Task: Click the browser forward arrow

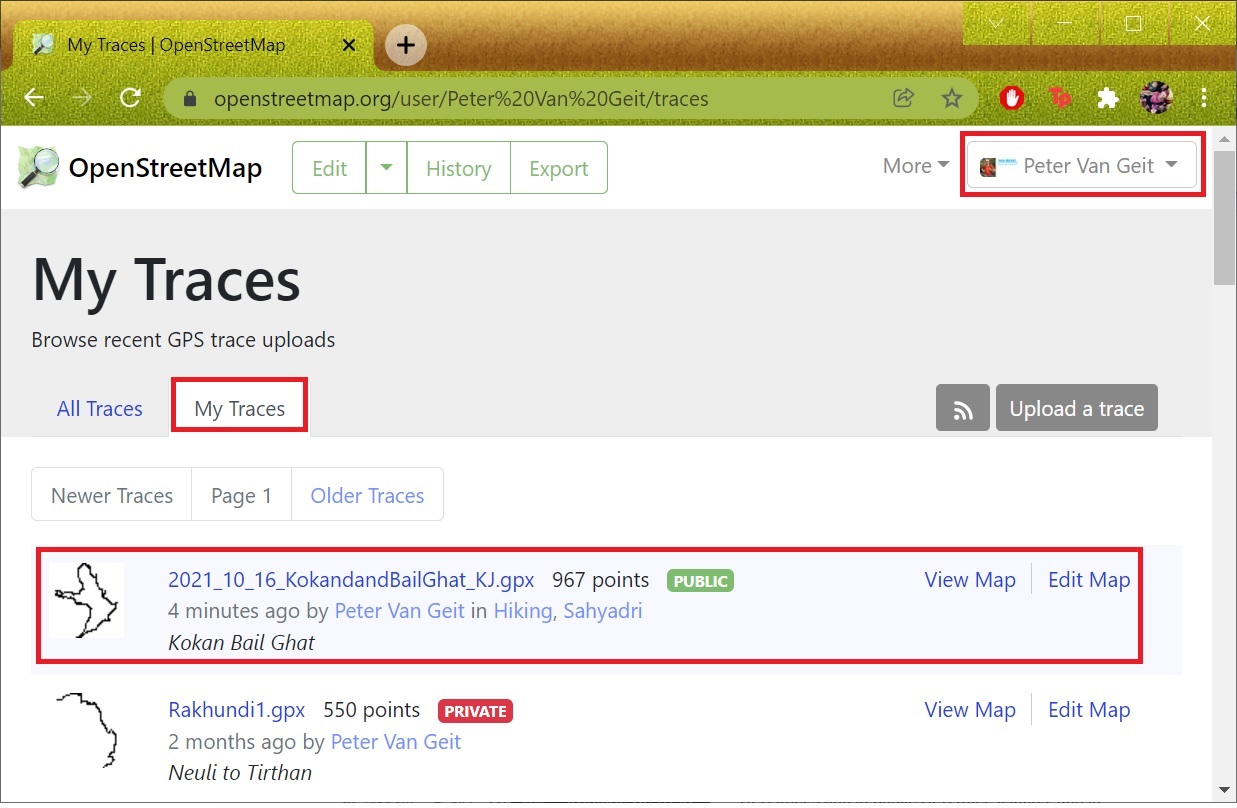Action: pos(82,98)
